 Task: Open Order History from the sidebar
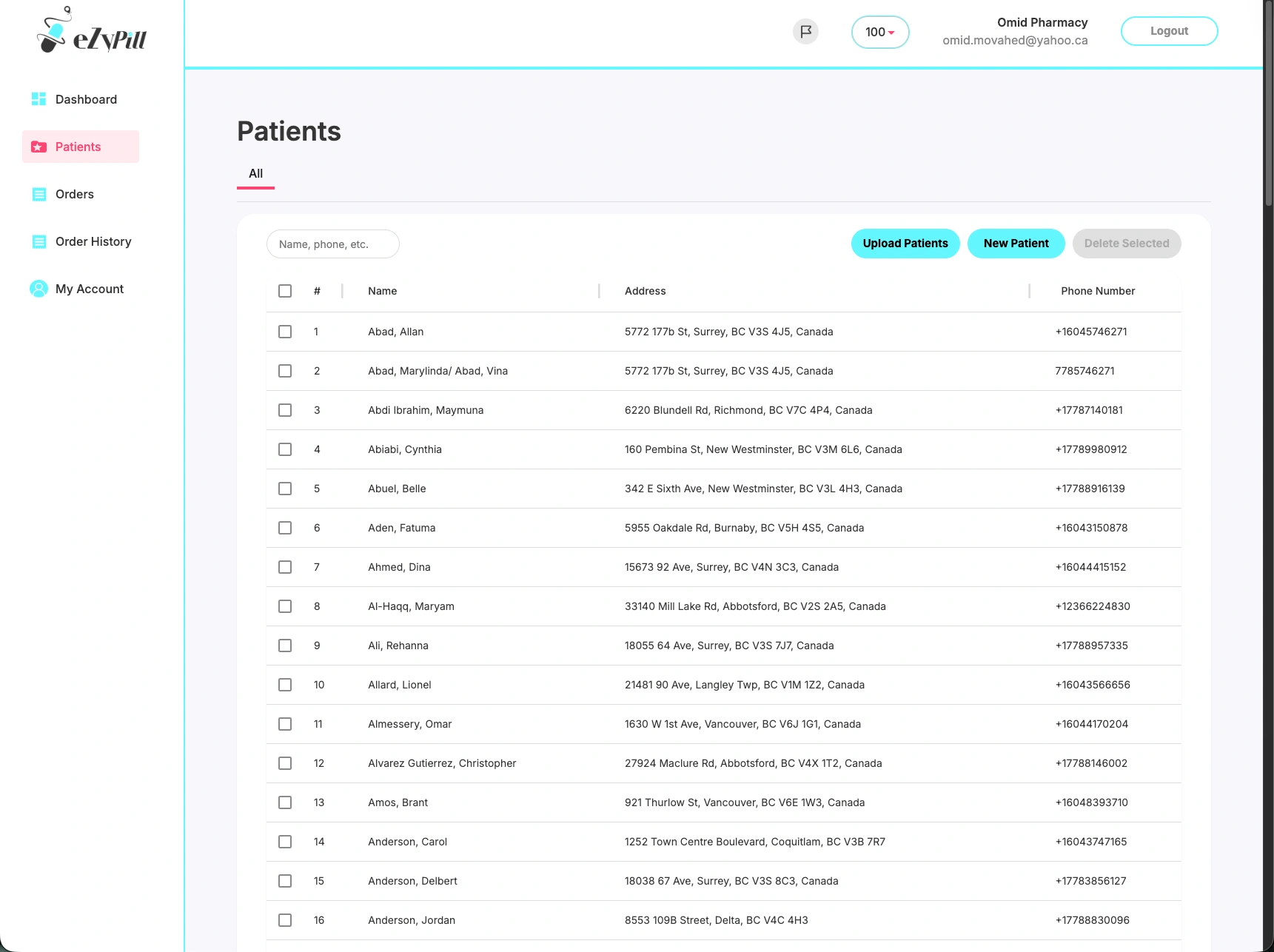[x=93, y=241]
